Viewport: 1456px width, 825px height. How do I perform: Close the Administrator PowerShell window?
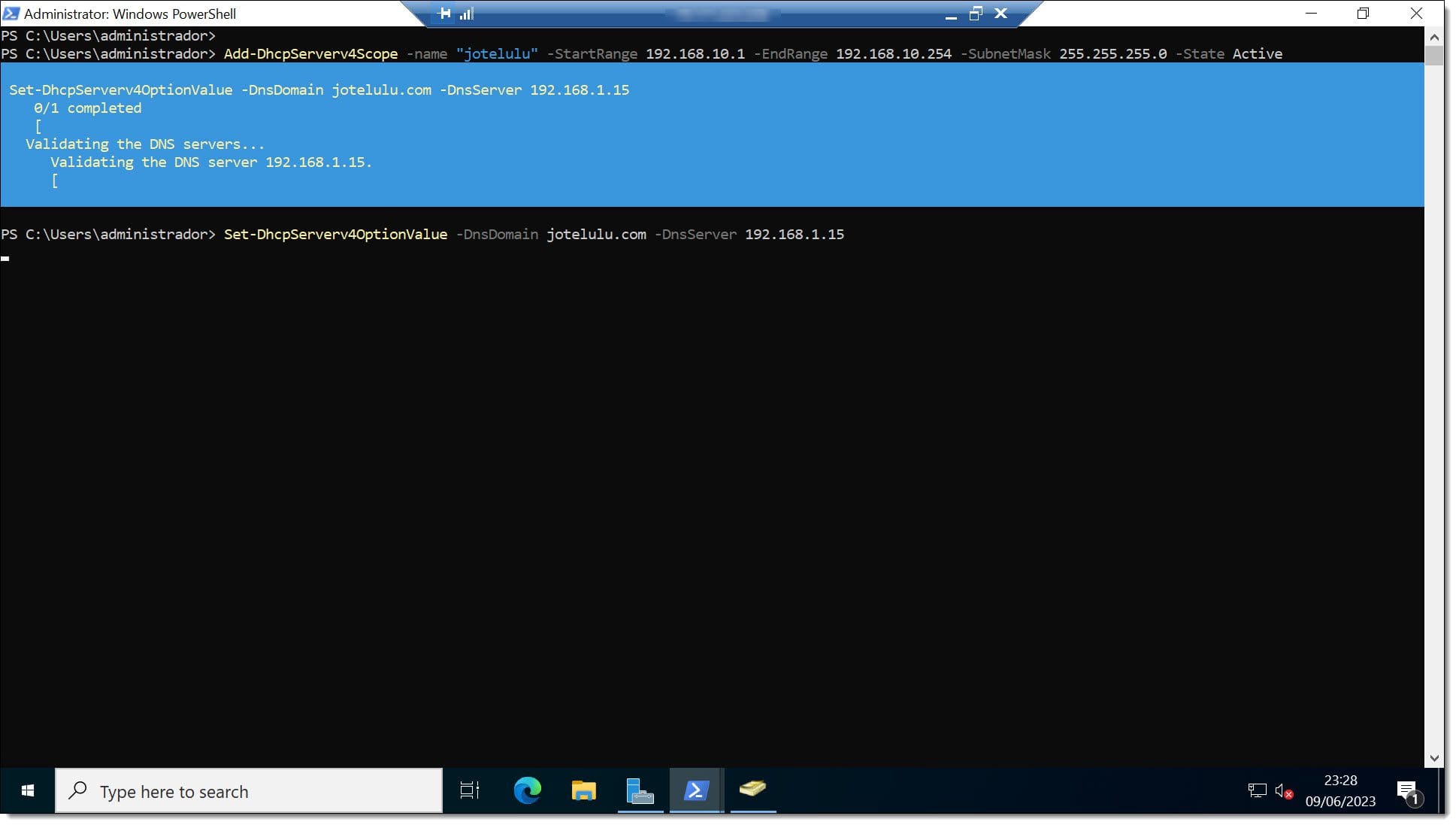pos(1416,14)
